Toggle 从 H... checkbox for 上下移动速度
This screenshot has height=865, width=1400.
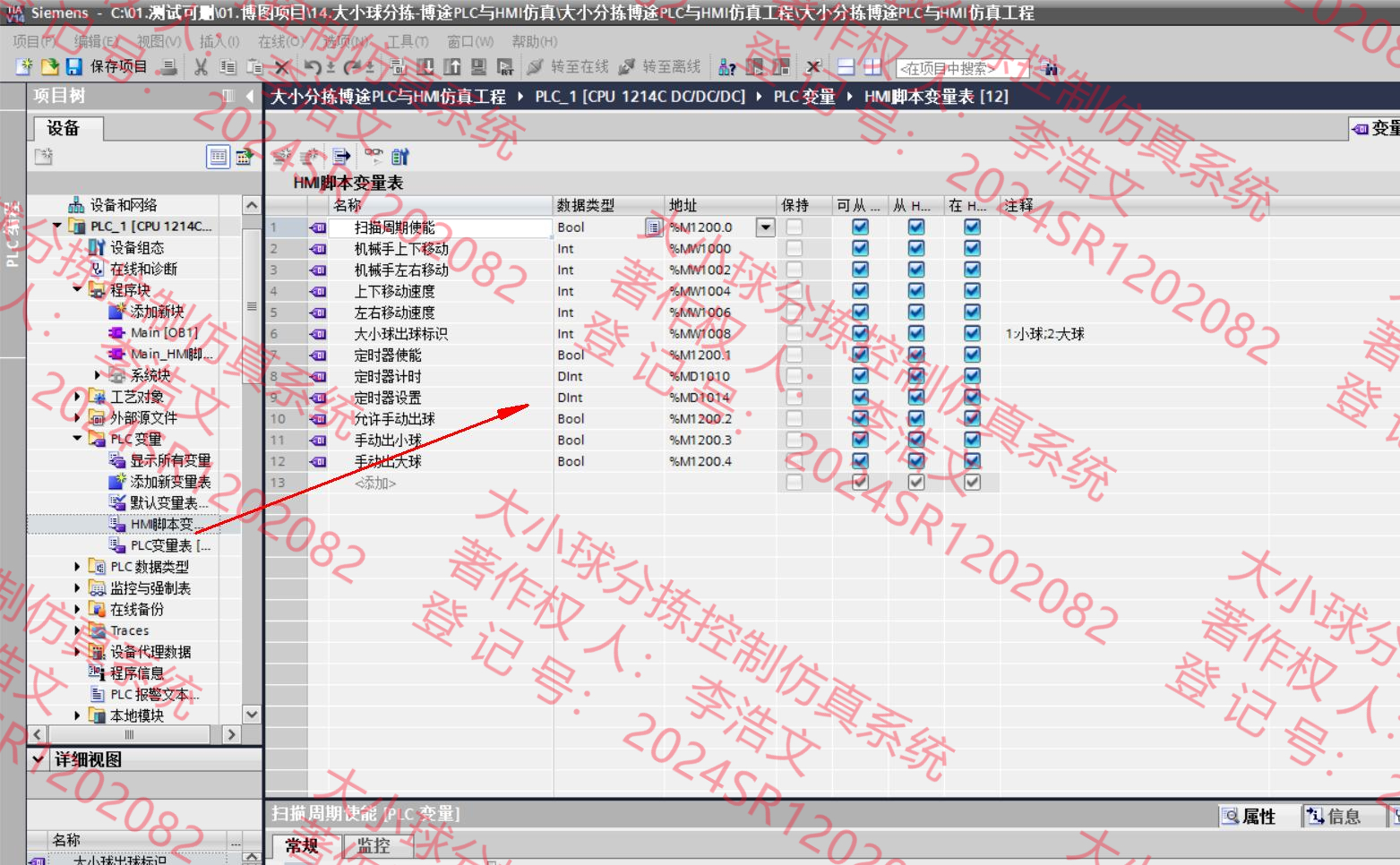(916, 291)
